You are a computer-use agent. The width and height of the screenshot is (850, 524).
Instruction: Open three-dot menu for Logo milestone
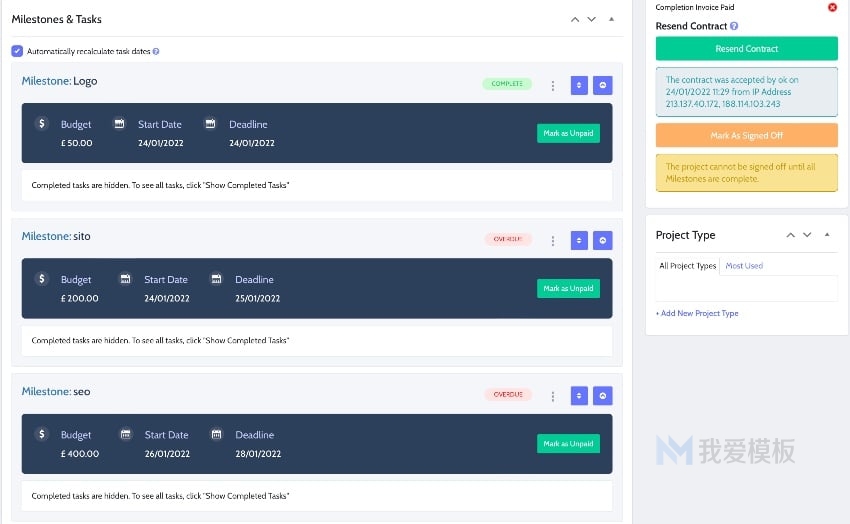pos(552,86)
